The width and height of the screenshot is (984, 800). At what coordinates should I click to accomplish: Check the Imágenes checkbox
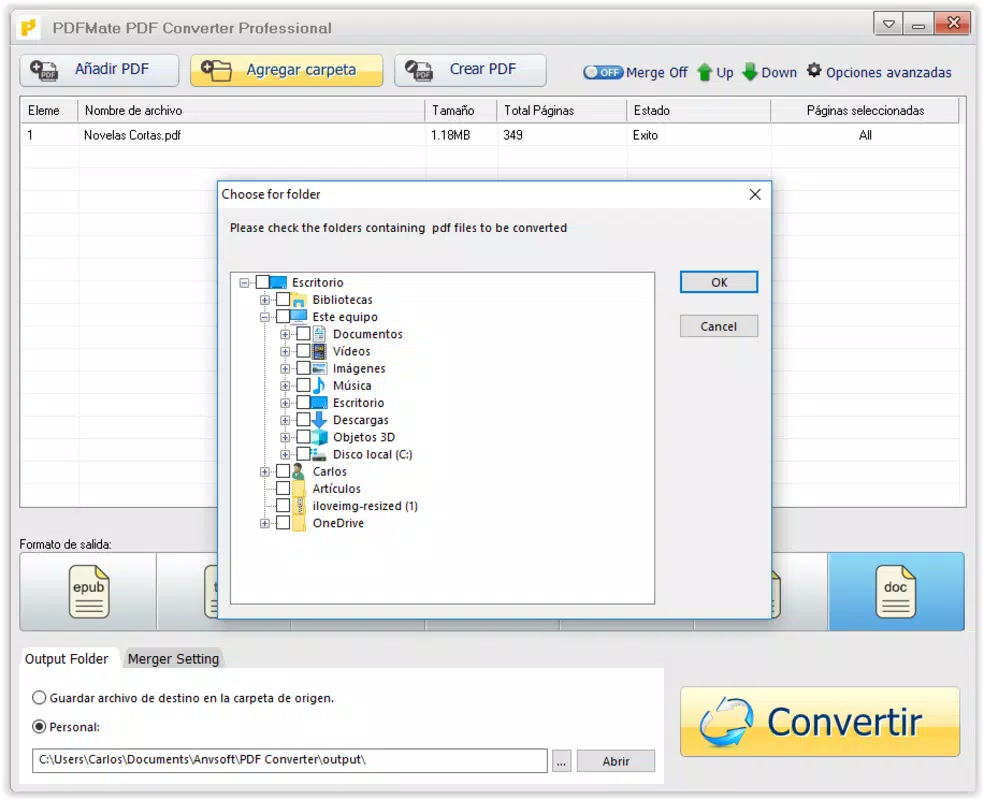pos(303,368)
